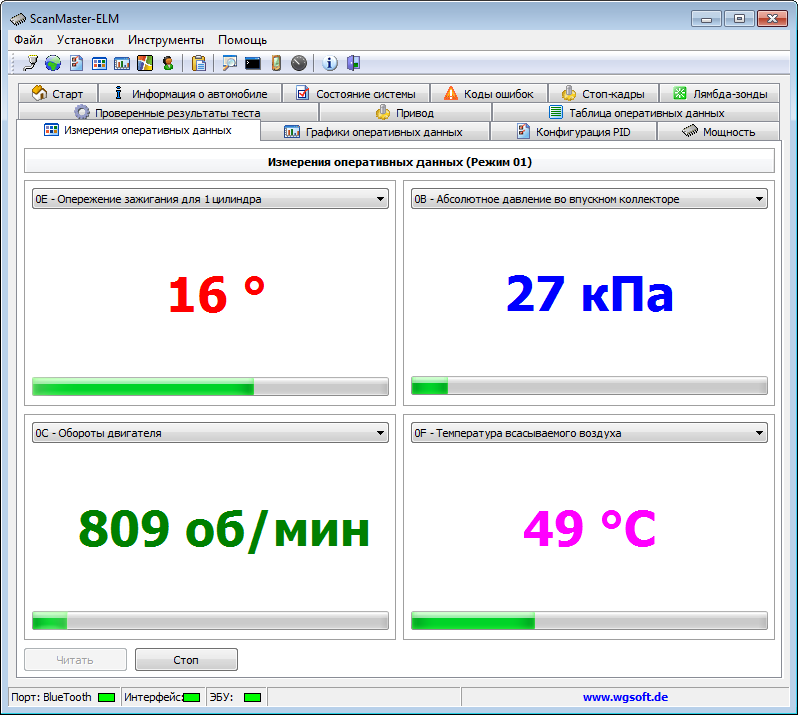Open the Состояние системы tab
The width and height of the screenshot is (798, 715).
point(356,94)
